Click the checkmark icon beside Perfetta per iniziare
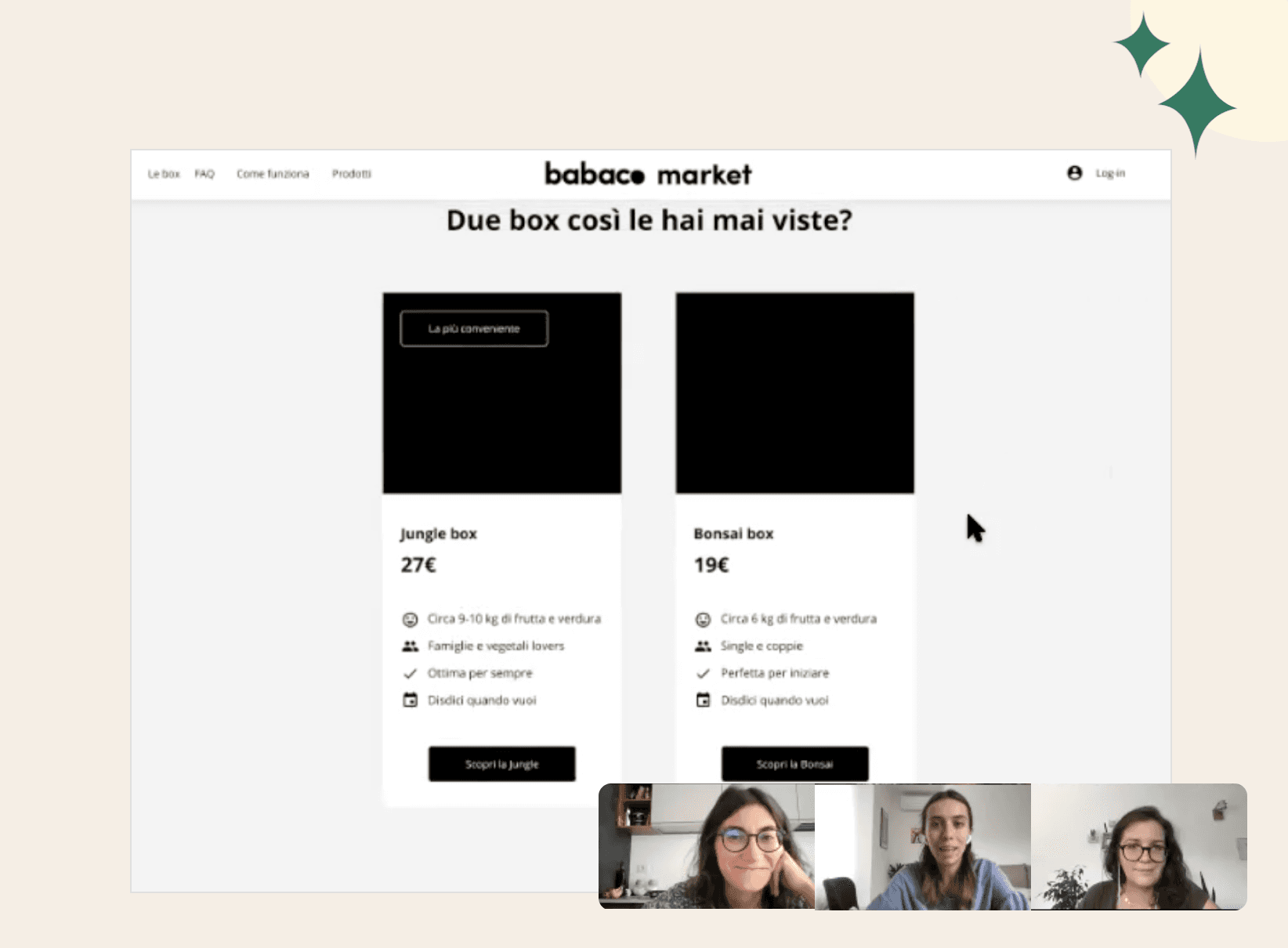The width and height of the screenshot is (1288, 948). pyautogui.click(x=703, y=674)
